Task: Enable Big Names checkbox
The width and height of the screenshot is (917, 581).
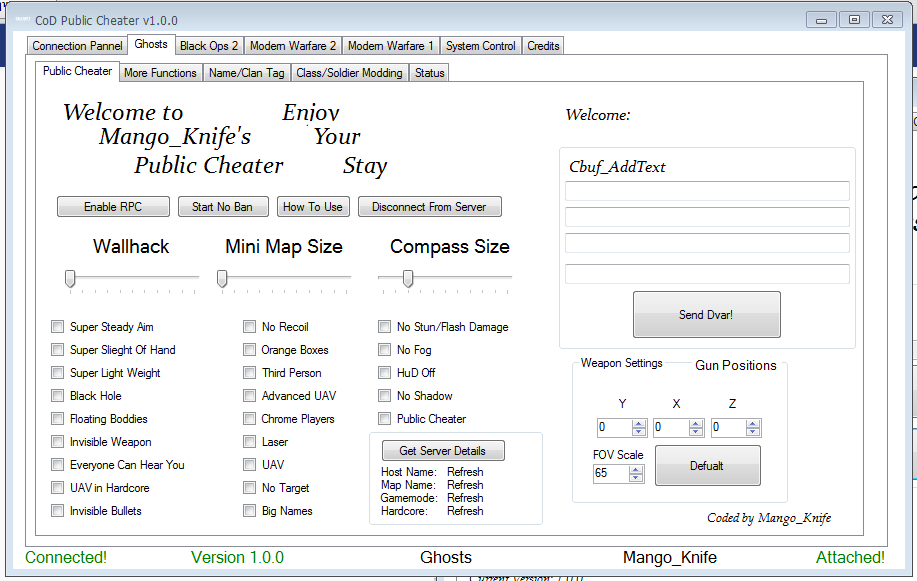Action: [250, 511]
